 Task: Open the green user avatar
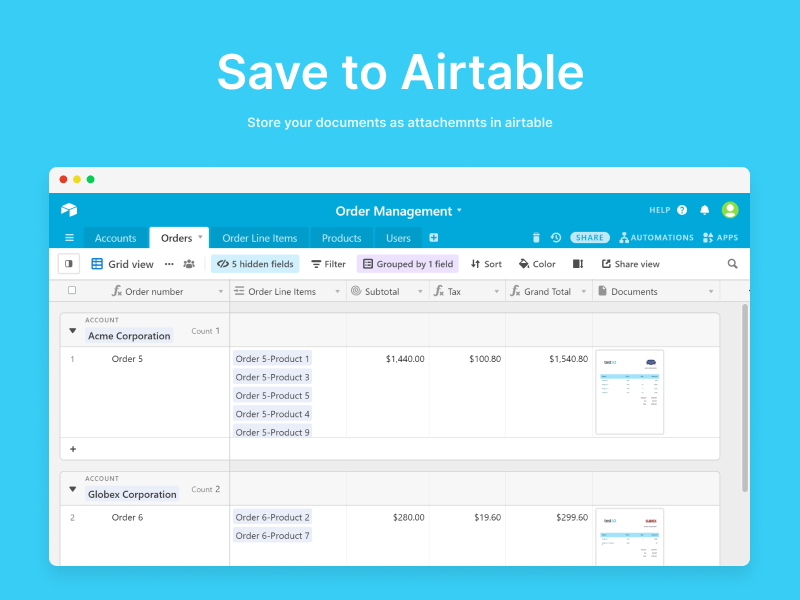click(730, 210)
